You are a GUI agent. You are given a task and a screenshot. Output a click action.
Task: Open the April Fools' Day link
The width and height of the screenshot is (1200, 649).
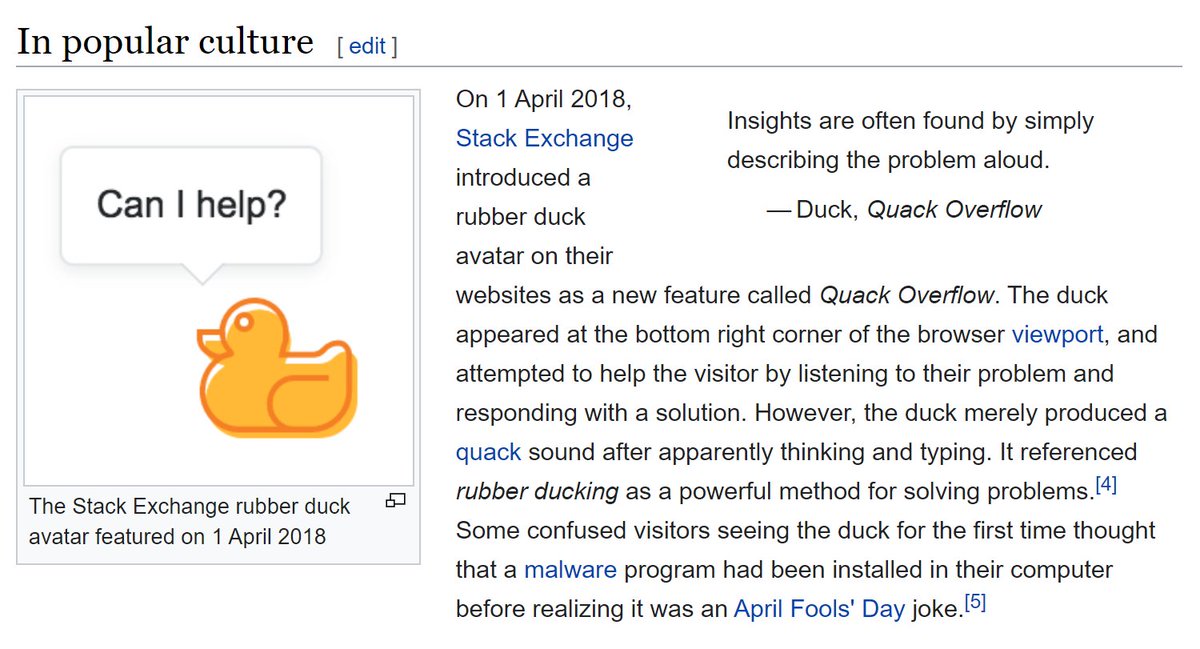pyautogui.click(x=819, y=609)
